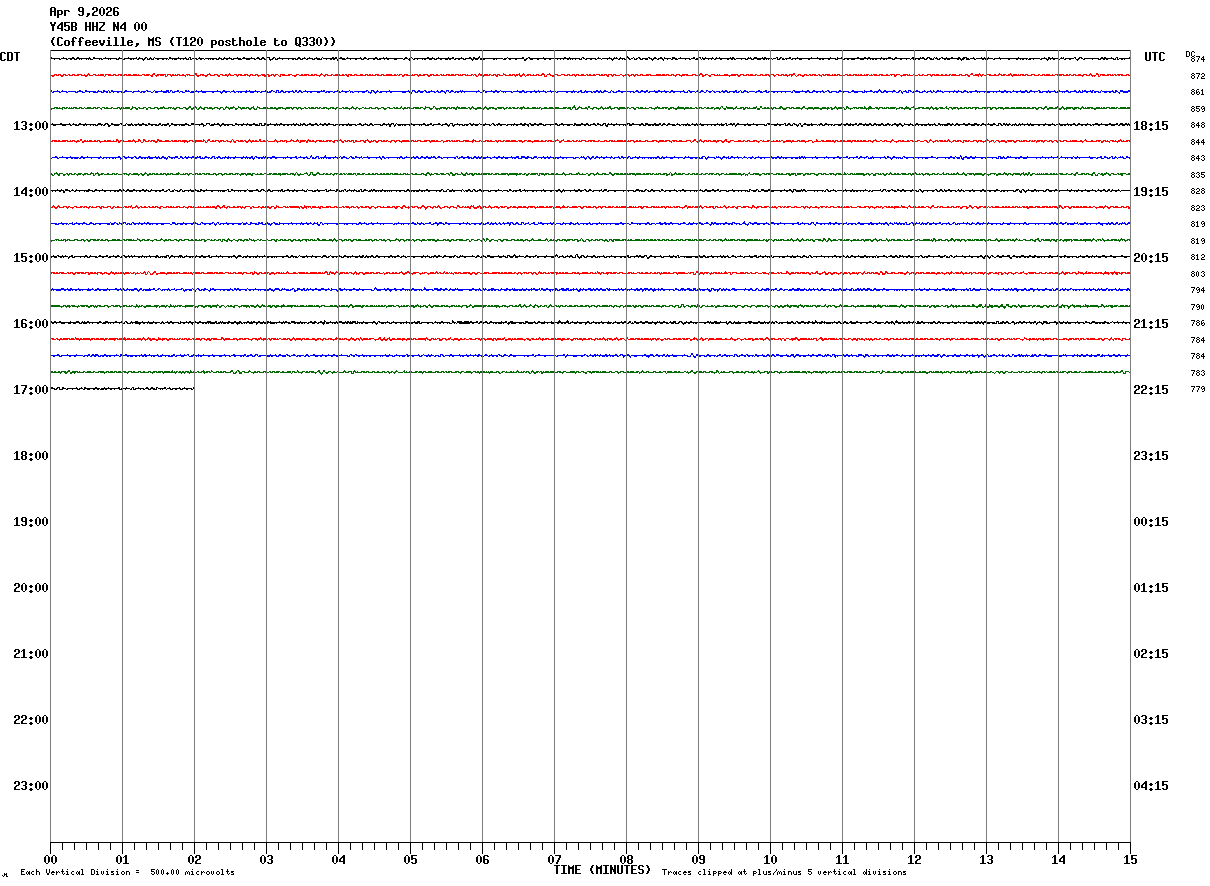
Task: Click the '19:15' UTC time label
Action: 1151,192
